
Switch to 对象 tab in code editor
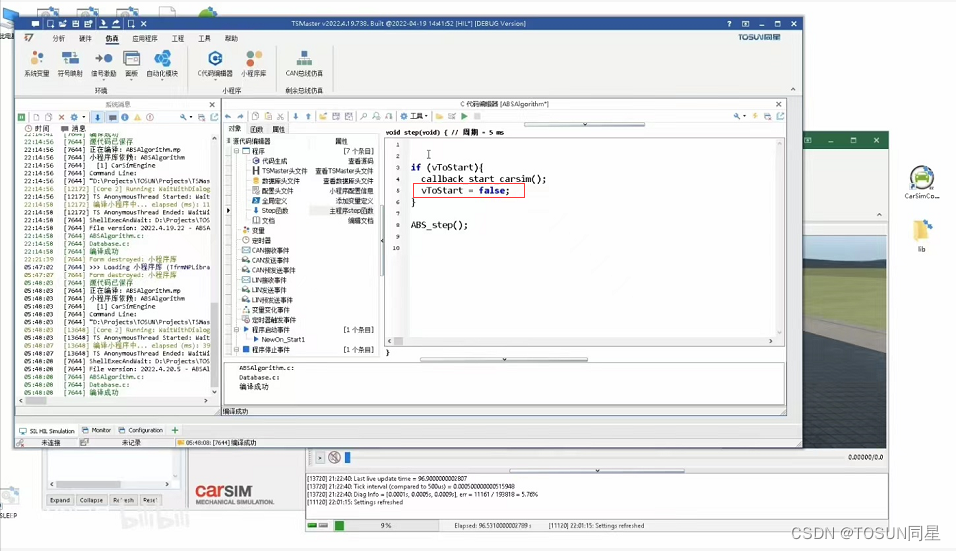[x=235, y=129]
